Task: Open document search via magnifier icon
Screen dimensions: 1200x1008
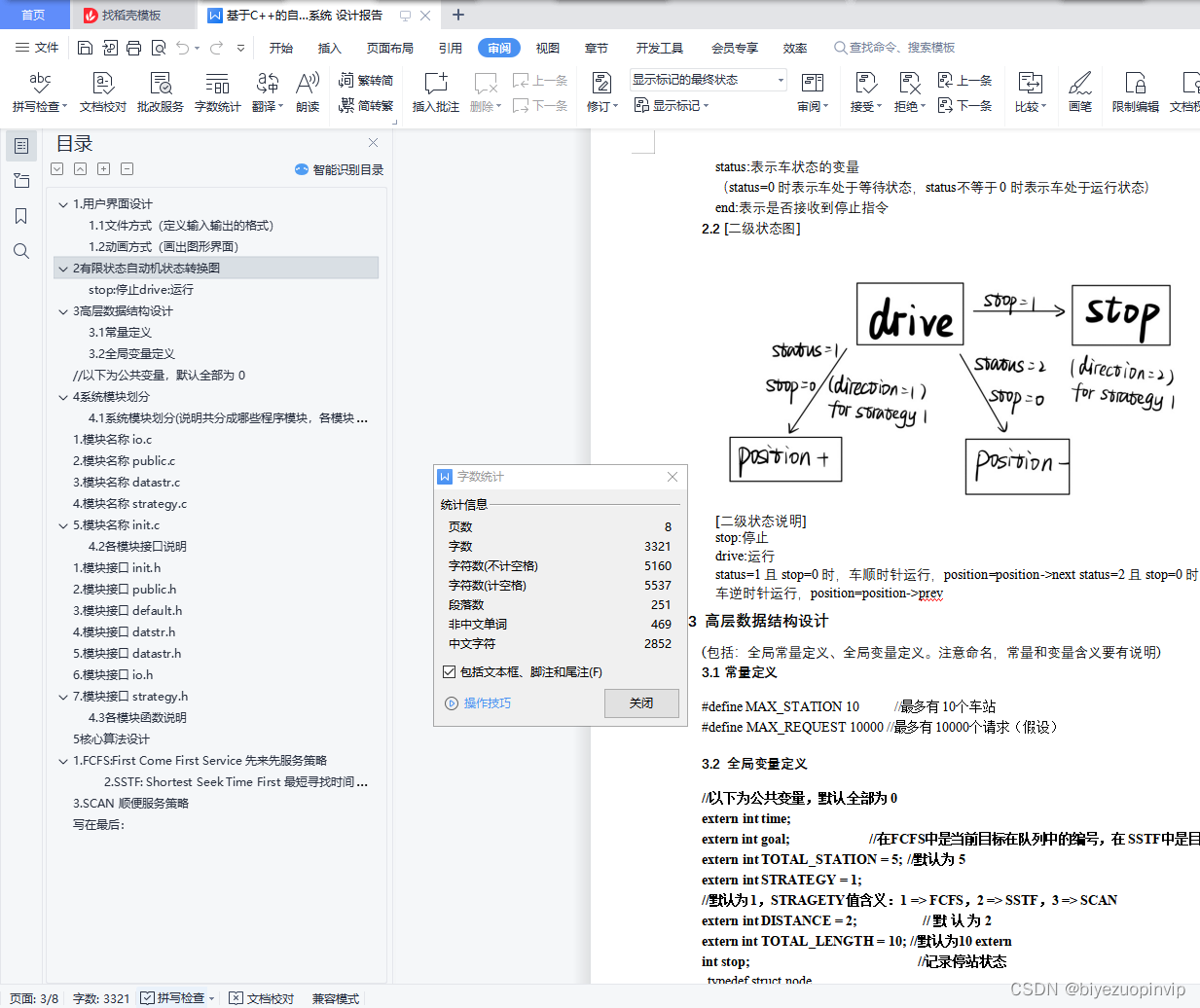Action: pyautogui.click(x=21, y=251)
